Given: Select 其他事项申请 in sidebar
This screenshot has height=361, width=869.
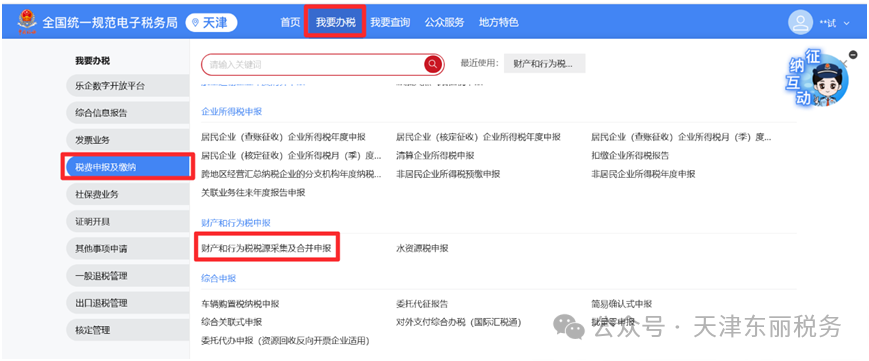Looking at the screenshot, I should tap(127, 249).
